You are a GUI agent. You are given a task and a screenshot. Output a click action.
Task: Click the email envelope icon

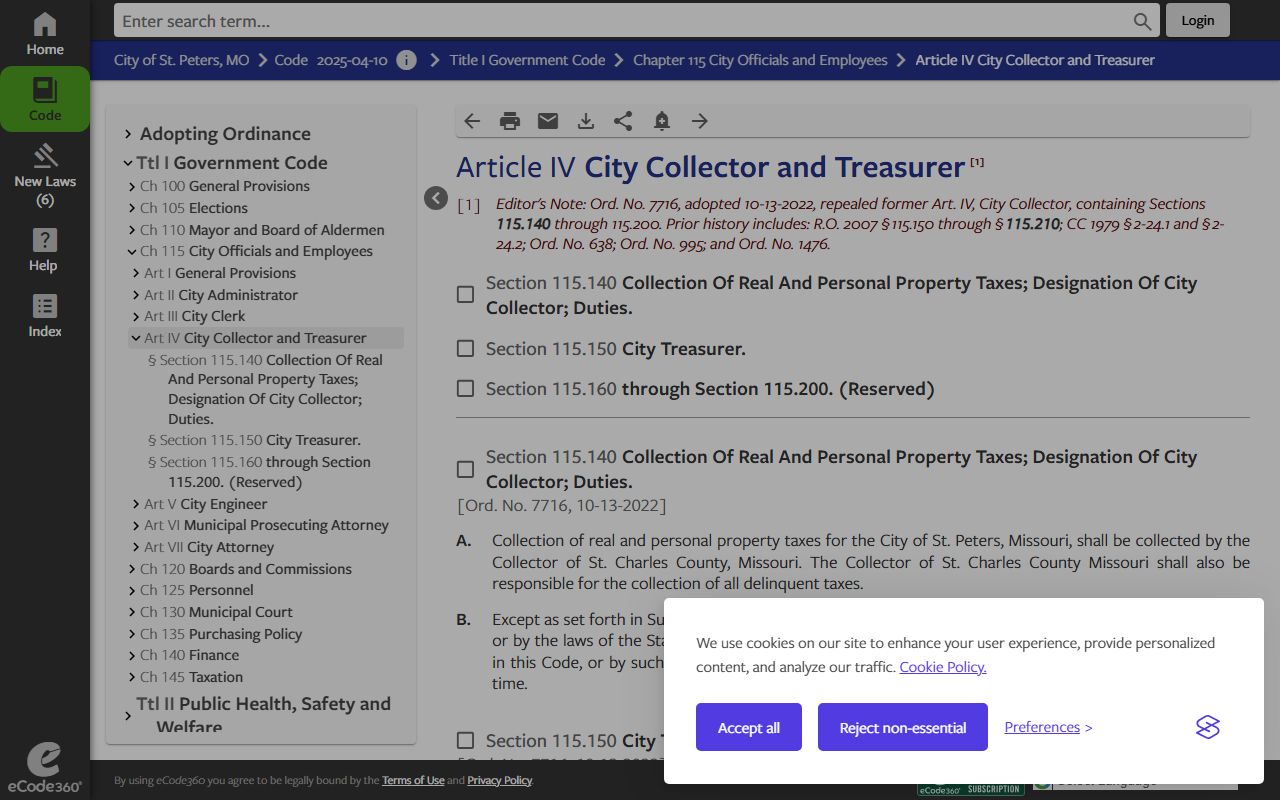pos(548,121)
